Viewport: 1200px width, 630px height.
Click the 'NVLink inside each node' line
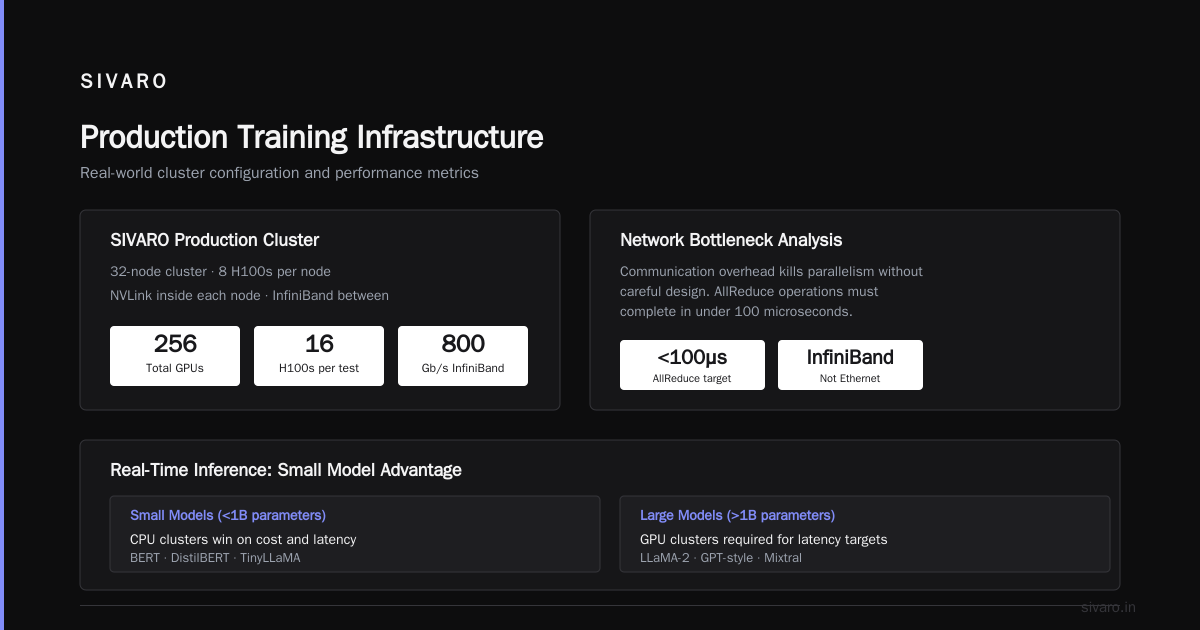(249, 296)
